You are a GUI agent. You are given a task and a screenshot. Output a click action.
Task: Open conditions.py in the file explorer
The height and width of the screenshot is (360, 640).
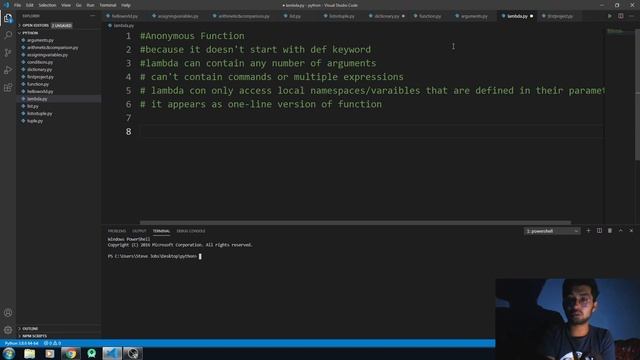point(40,62)
